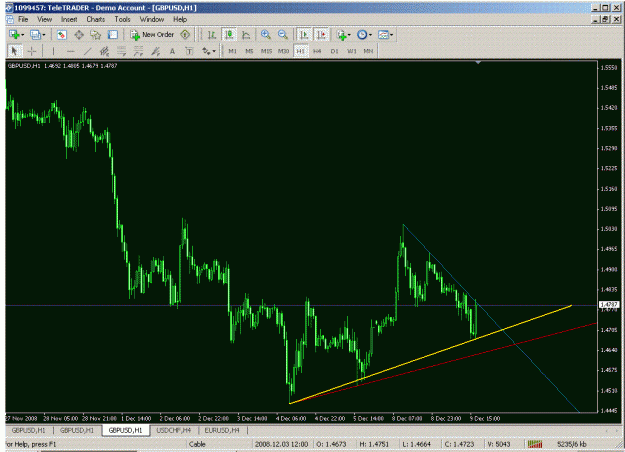The height and width of the screenshot is (452, 625).
Task: Click the current price label 1.4787 on the price scale
Action: pos(609,305)
